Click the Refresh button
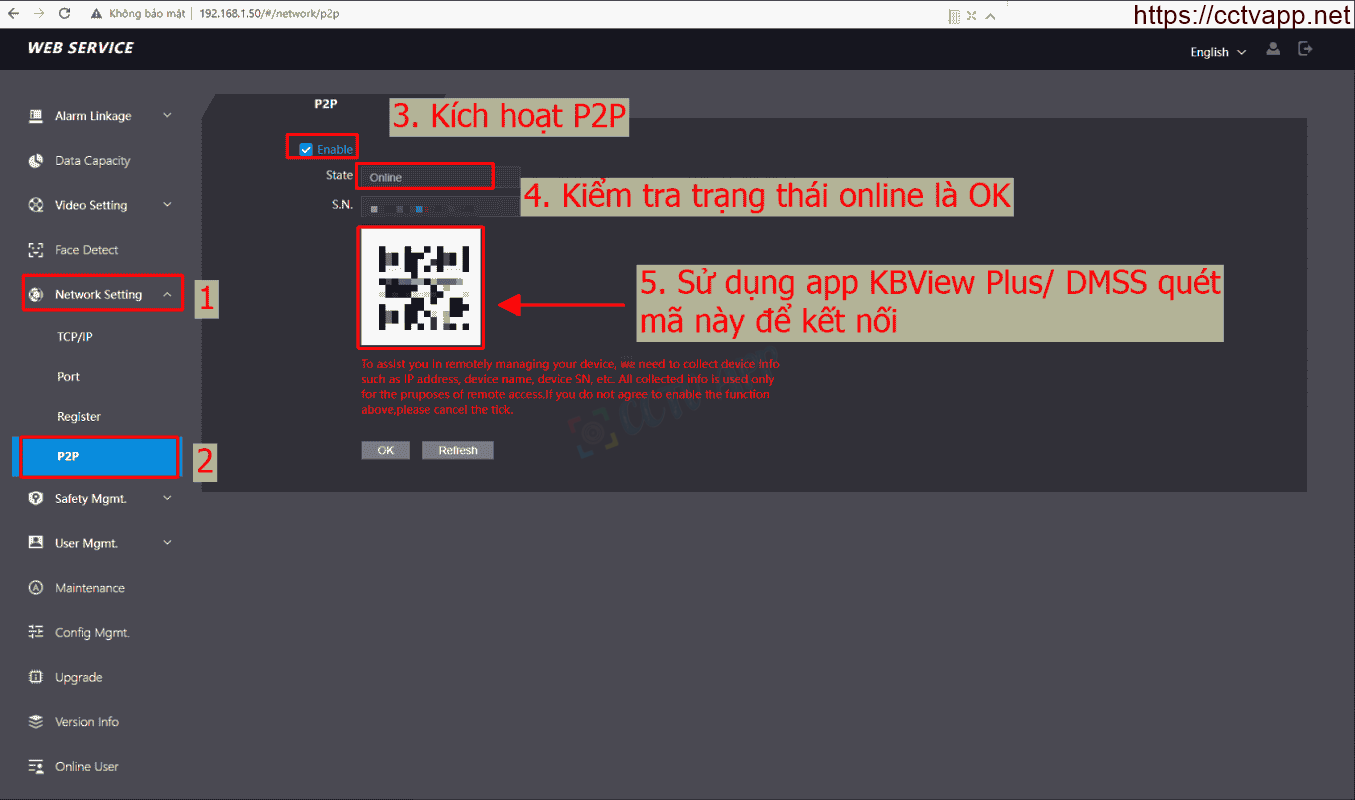 coord(458,450)
